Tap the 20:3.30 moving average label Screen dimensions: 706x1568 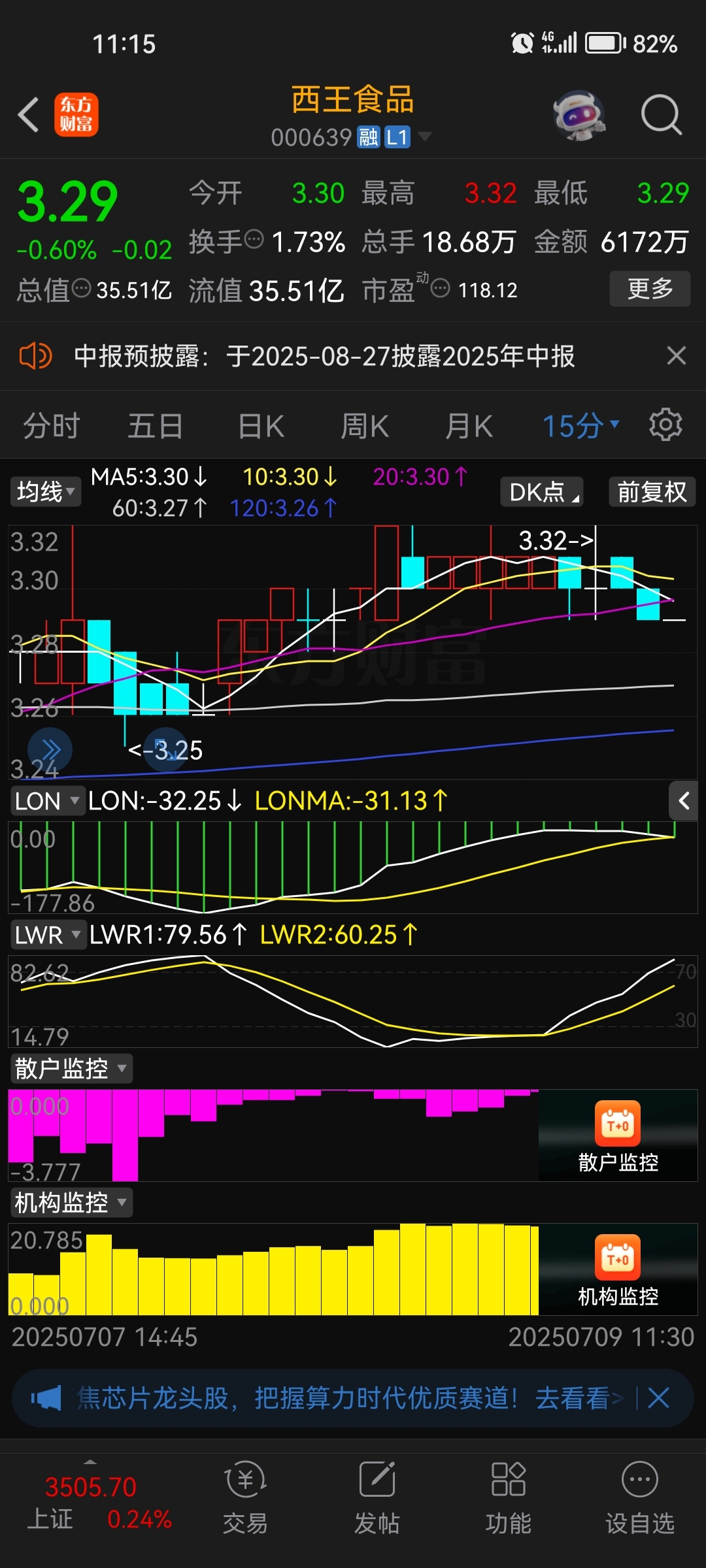click(x=420, y=477)
